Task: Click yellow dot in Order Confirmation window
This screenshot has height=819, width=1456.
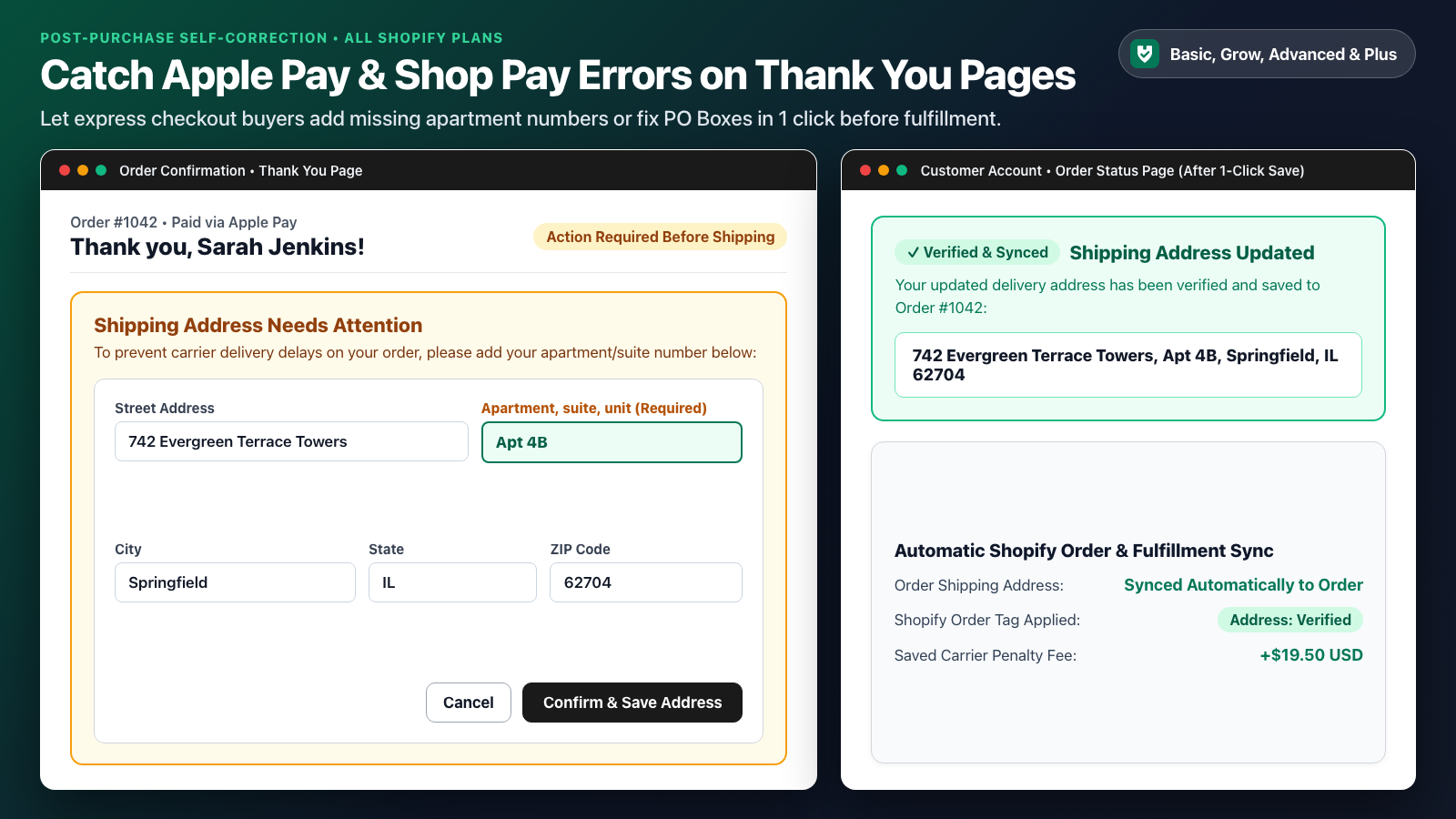Action: click(x=83, y=170)
